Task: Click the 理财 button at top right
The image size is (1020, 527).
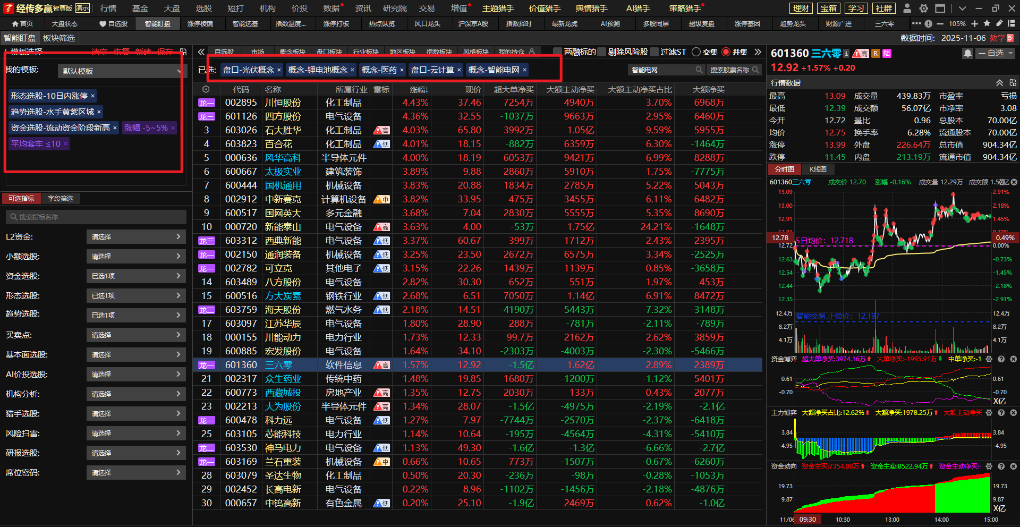Action: (800, 7)
